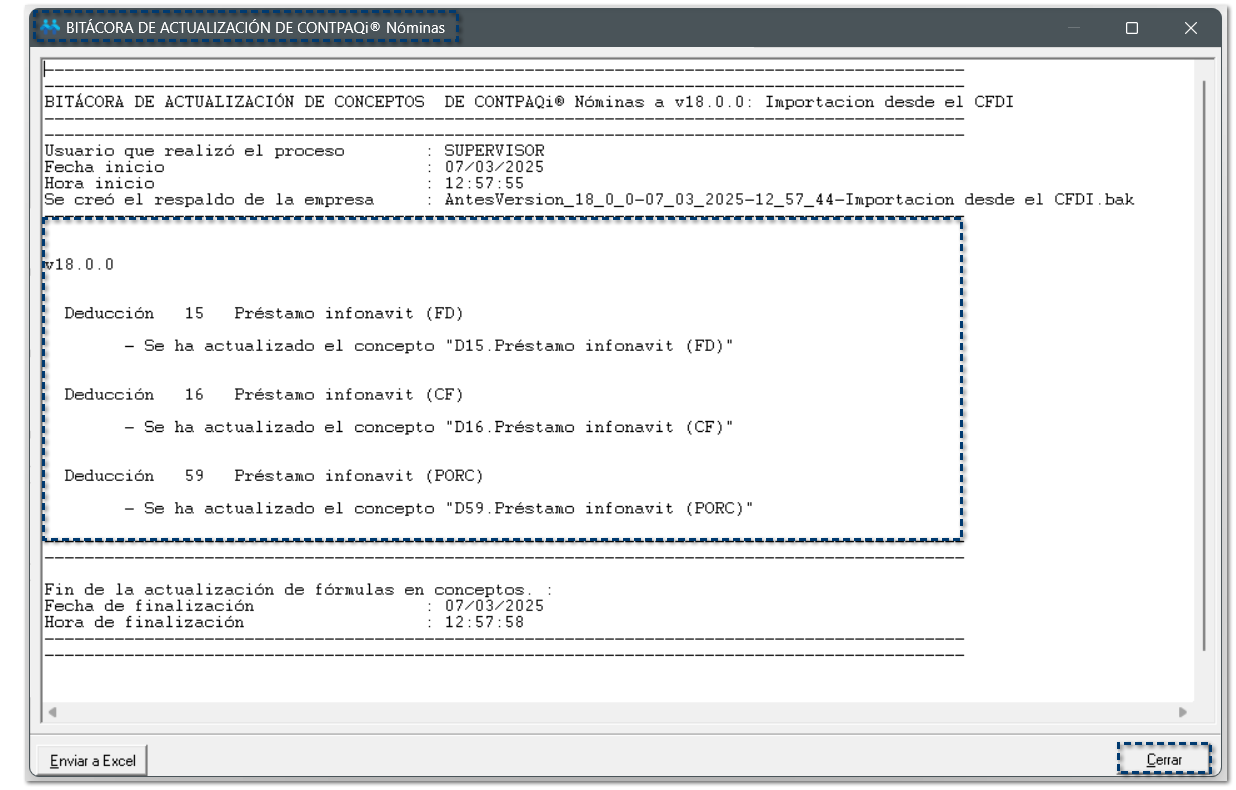1236x790 pixels.
Task: Click the 'D16.Préstamo infonavit (CF)' updated line
Action: point(429,427)
